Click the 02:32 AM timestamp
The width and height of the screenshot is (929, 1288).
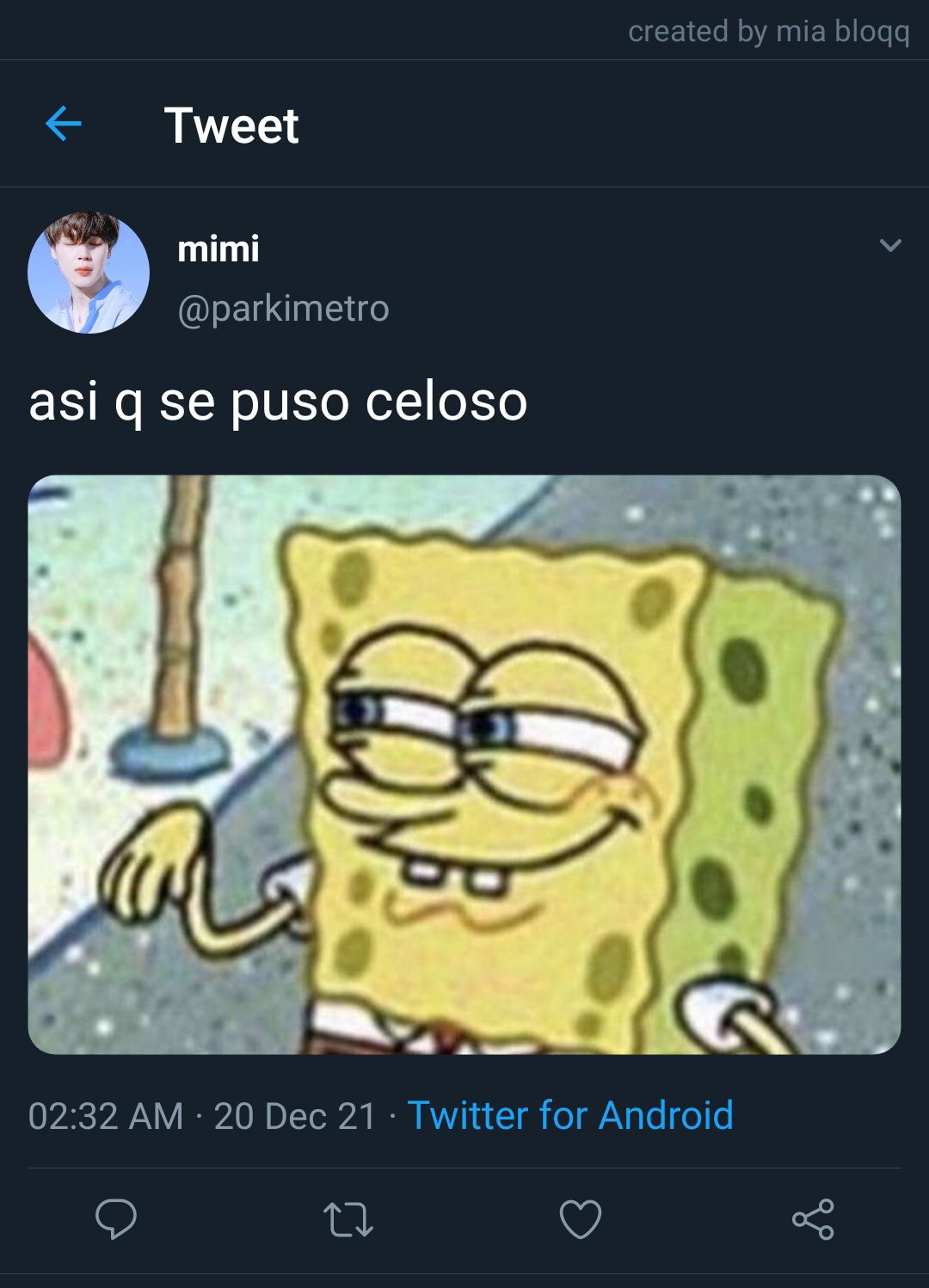click(106, 1116)
